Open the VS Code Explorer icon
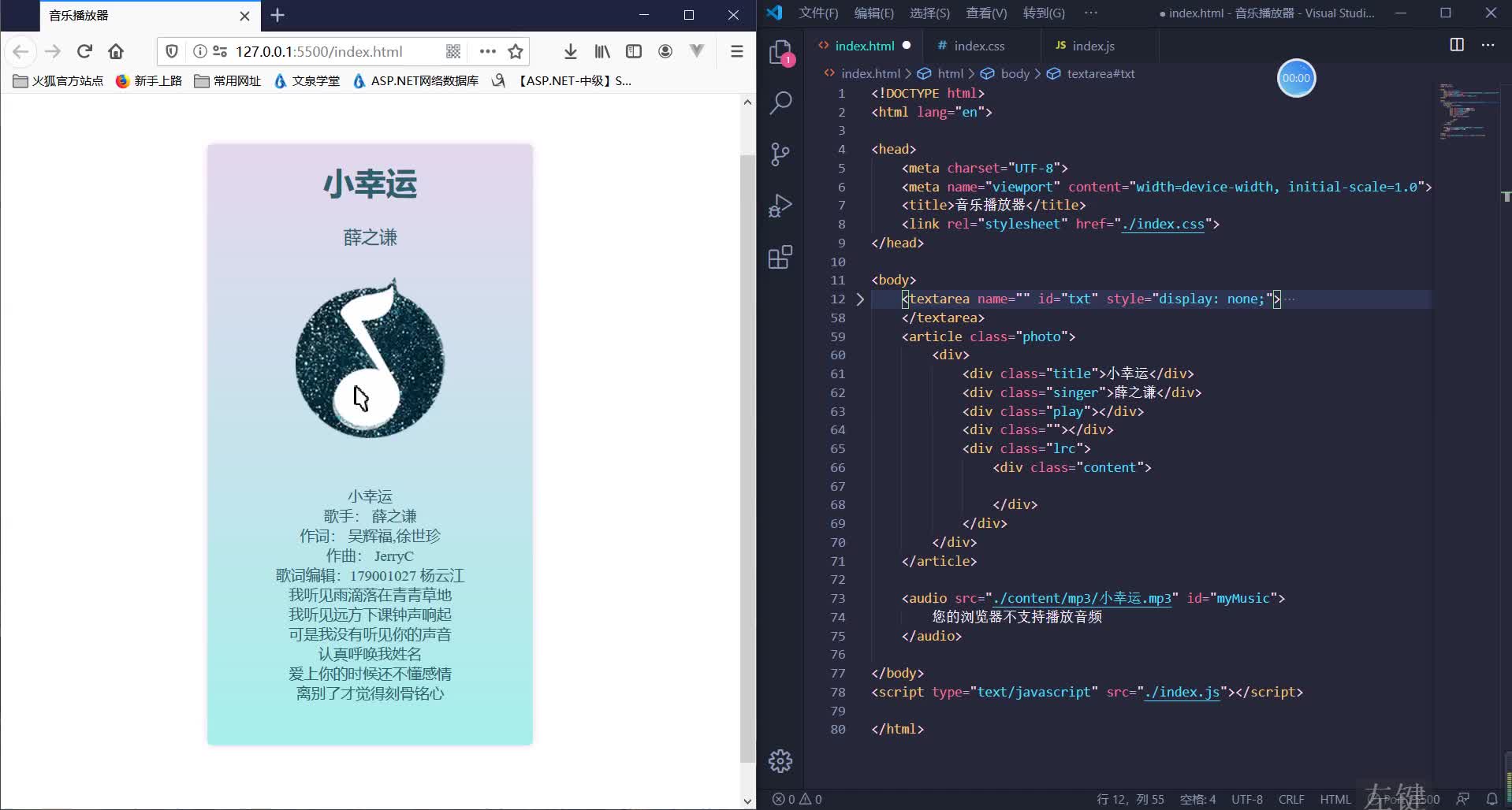Viewport: 1512px width, 810px height. click(780, 53)
